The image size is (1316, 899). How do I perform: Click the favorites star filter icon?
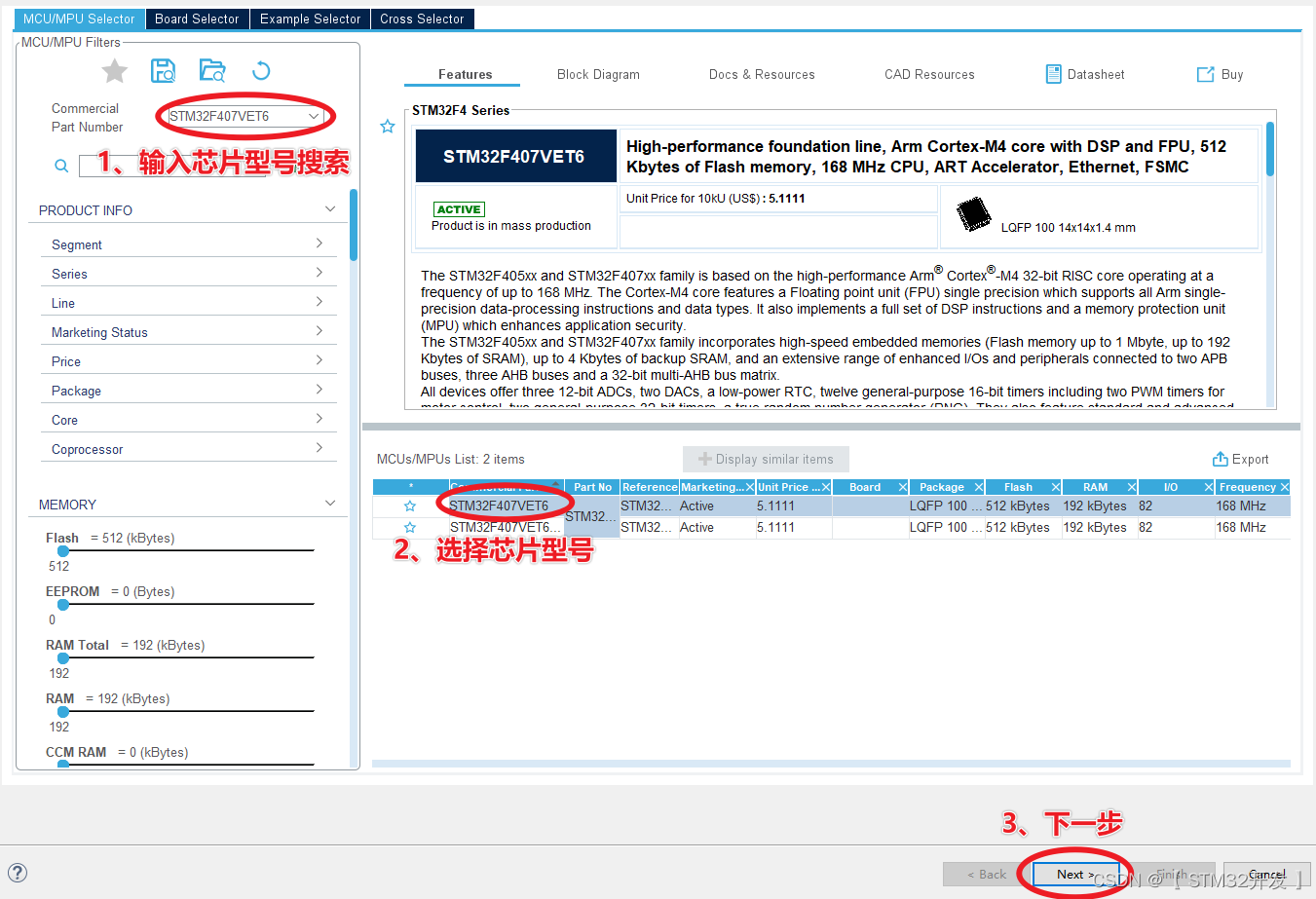[x=115, y=71]
